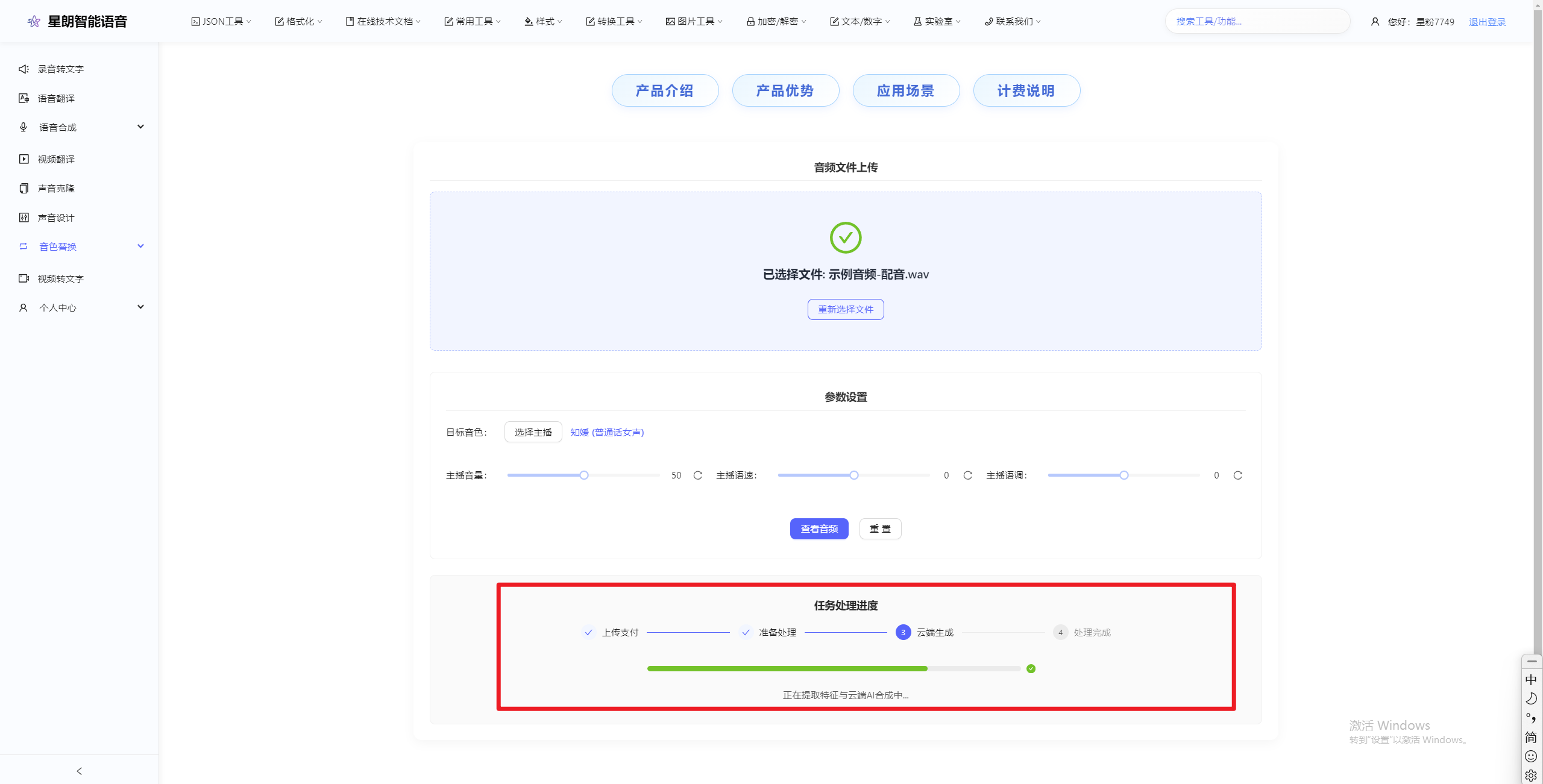Expand the 语音合成 submenu chevron
Viewport: 1543px width, 784px height.
140,127
